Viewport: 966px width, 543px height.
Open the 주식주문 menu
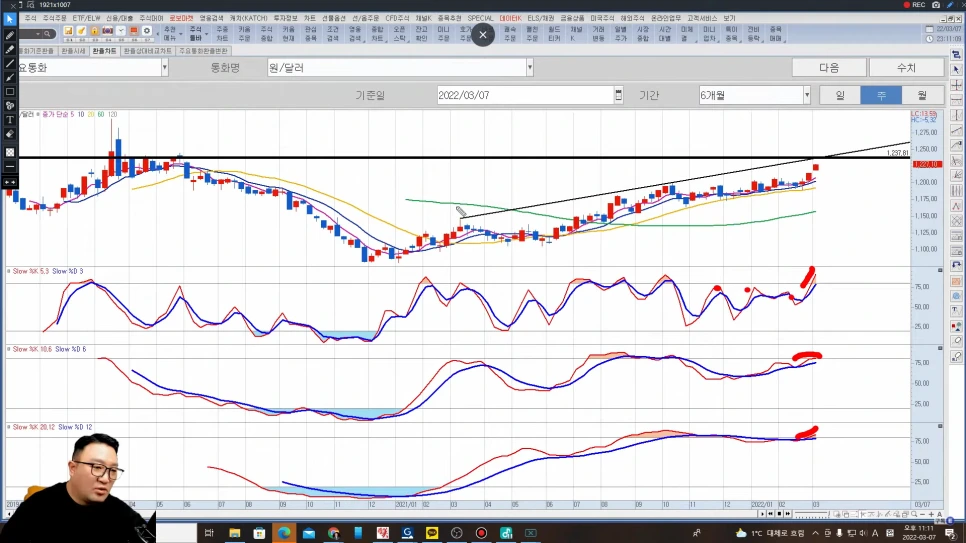[54, 18]
